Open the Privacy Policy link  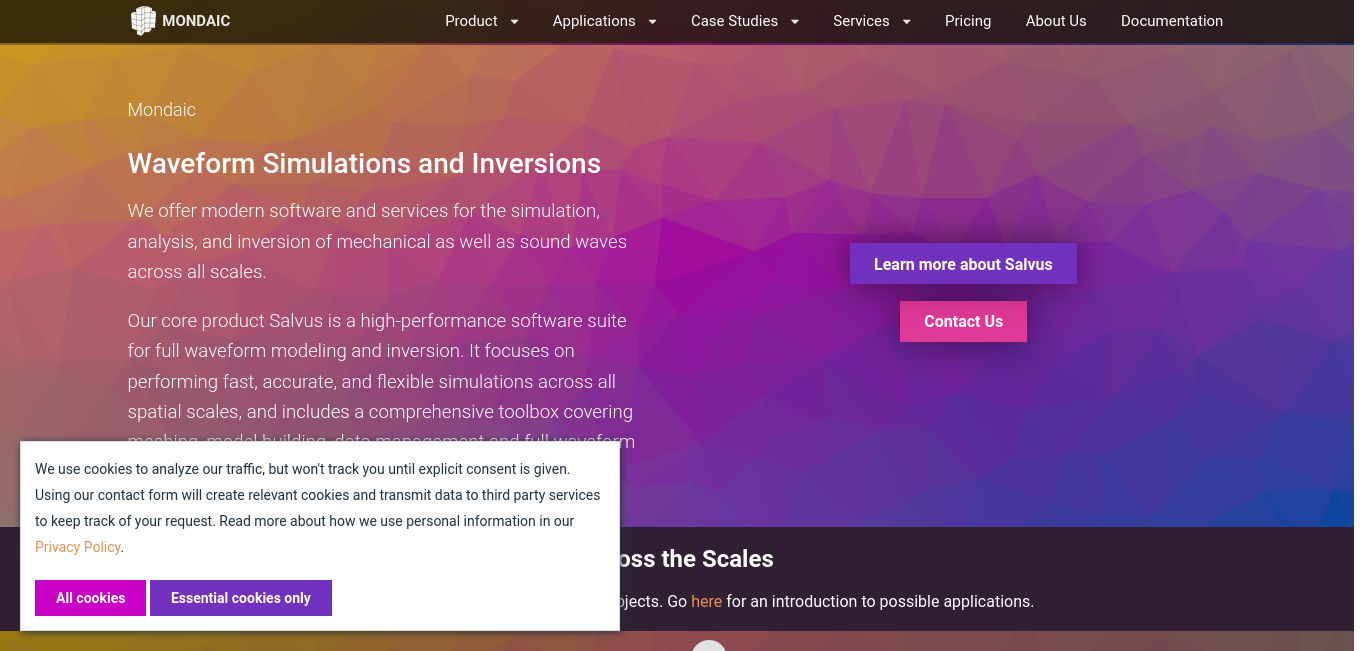coord(78,547)
